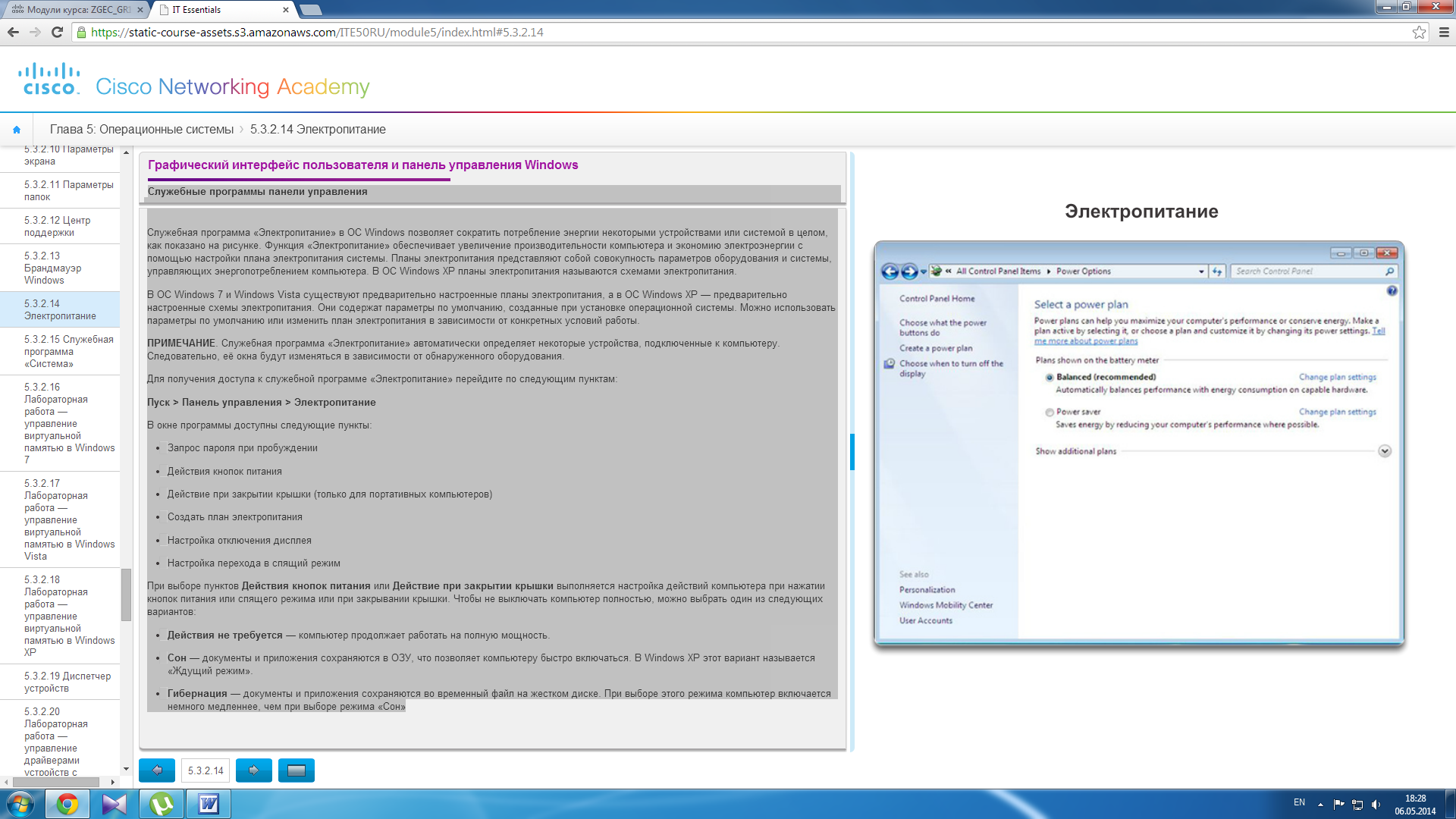Screen dimensions: 1456x819
Task: Click the browser forward arrow
Action: tap(35, 32)
